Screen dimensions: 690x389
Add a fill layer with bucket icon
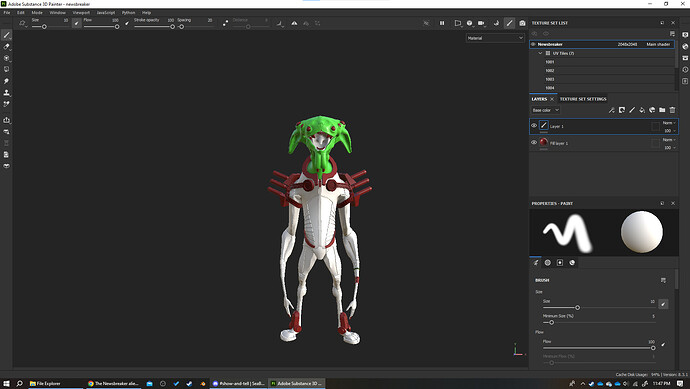[x=642, y=110]
